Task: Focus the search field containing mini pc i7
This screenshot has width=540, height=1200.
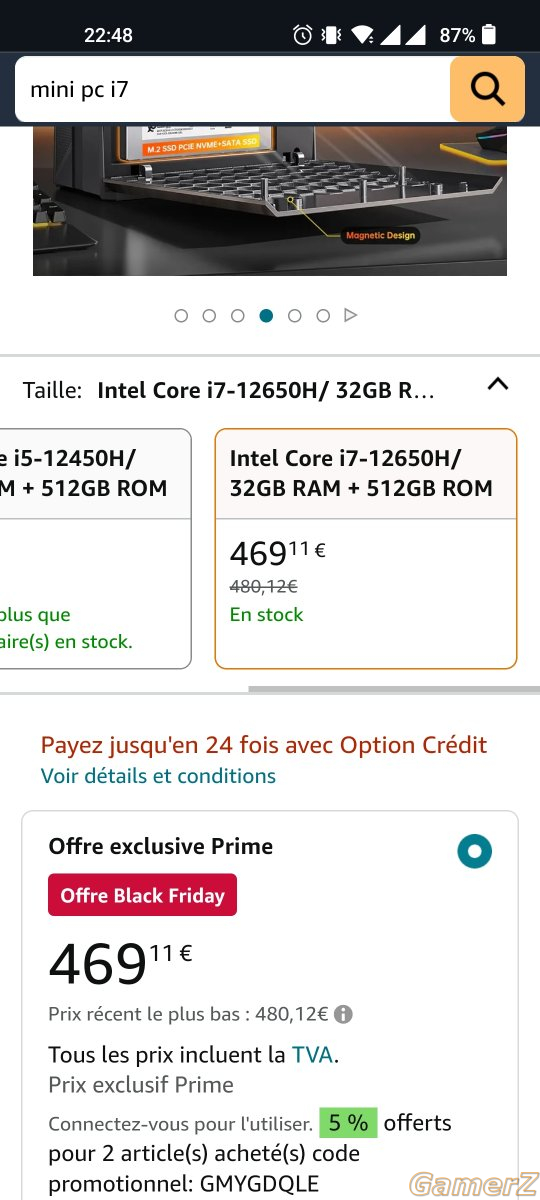Action: click(x=232, y=89)
